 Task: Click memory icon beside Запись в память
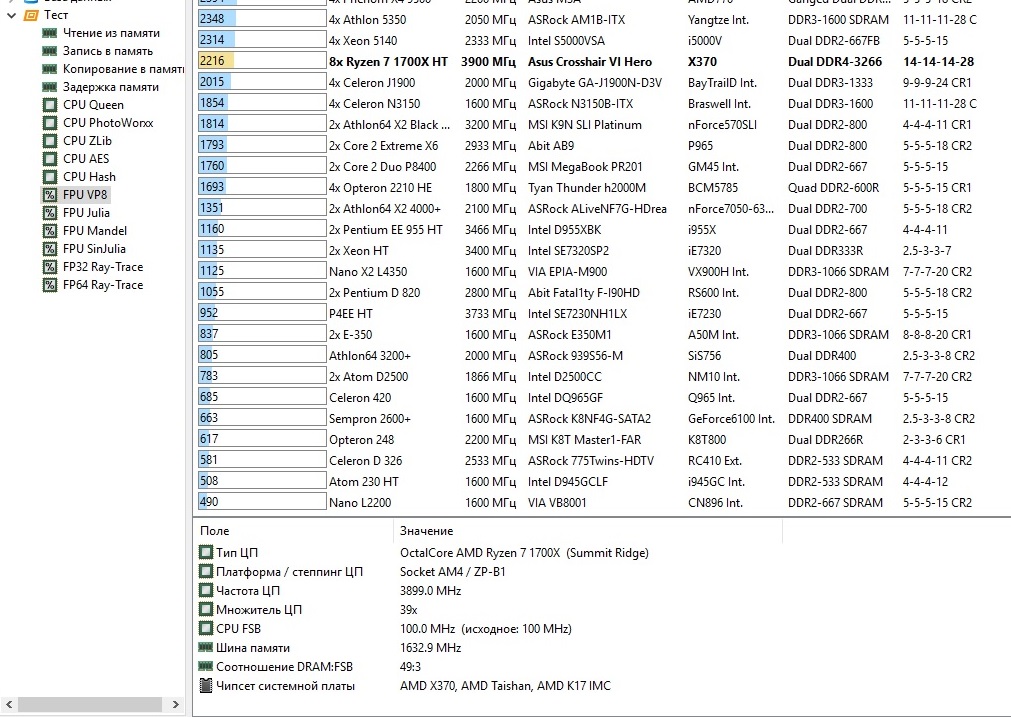(50, 51)
